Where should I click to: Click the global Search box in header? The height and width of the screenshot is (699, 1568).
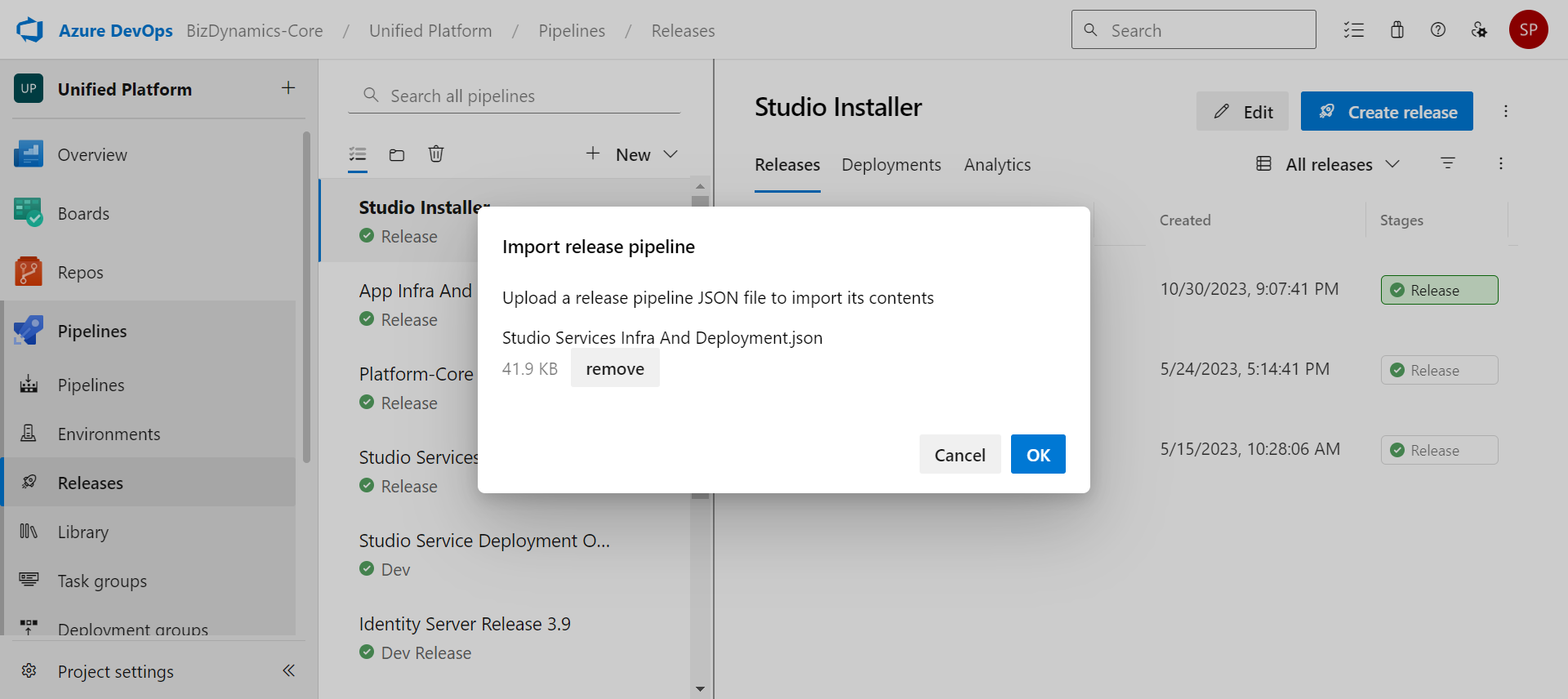click(x=1193, y=29)
